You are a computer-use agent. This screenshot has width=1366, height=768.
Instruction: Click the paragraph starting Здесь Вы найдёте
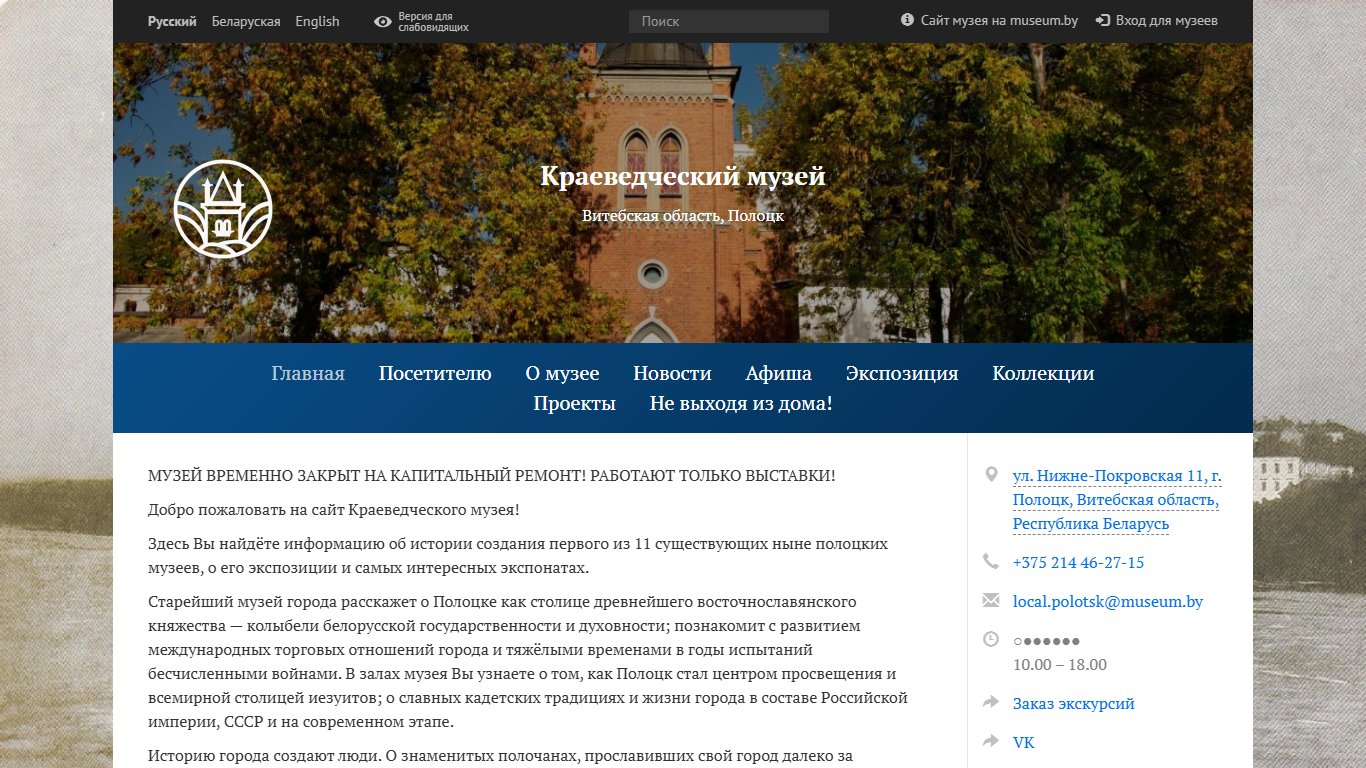click(518, 556)
